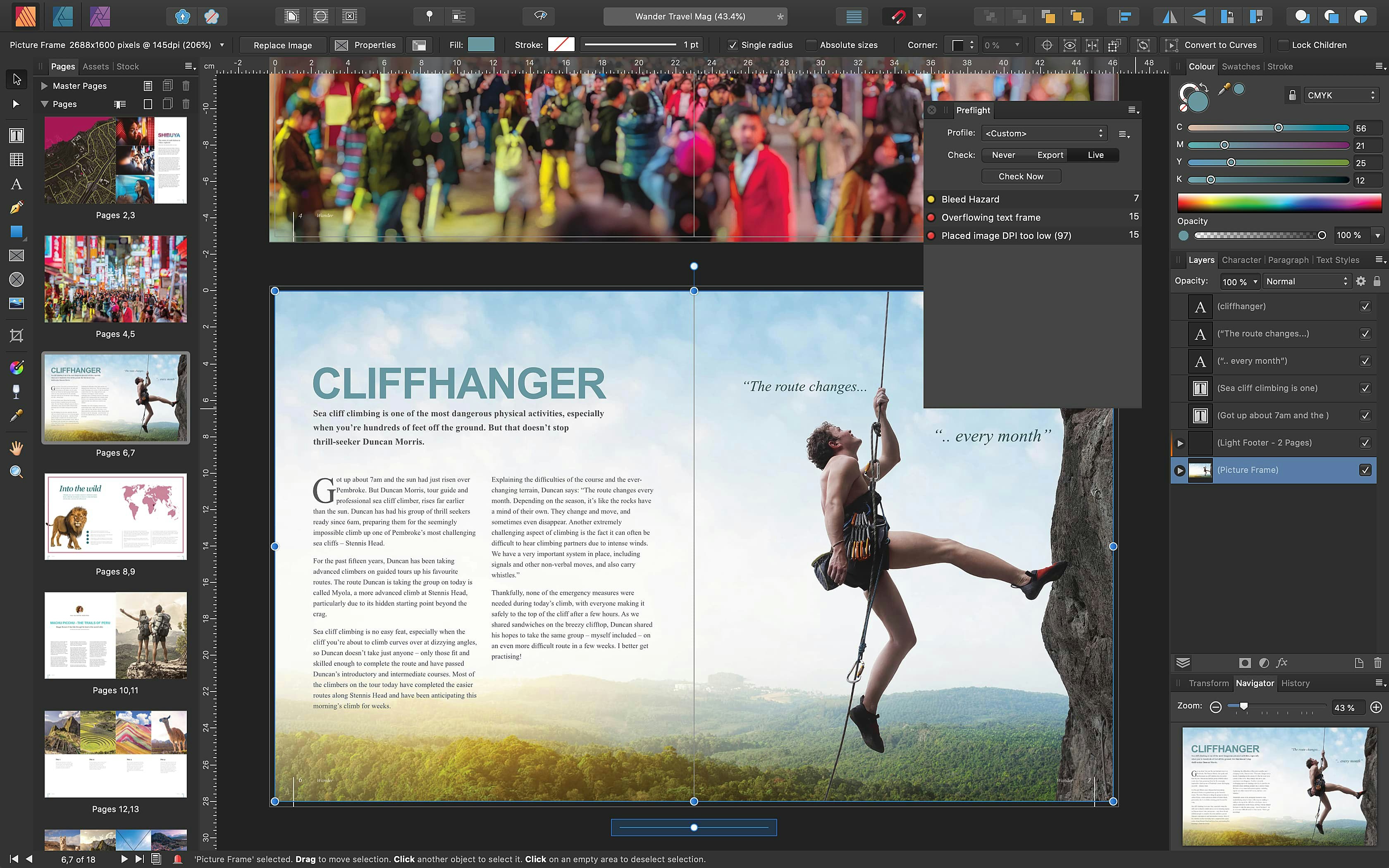Open the History tab
Image resolution: width=1389 pixels, height=868 pixels.
[x=1295, y=683]
